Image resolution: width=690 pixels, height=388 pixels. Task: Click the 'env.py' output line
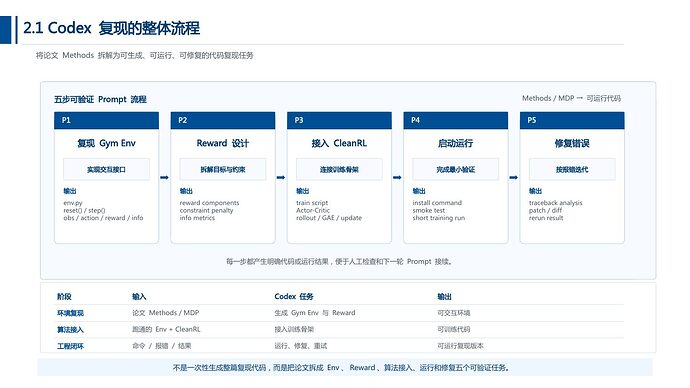pos(73,203)
